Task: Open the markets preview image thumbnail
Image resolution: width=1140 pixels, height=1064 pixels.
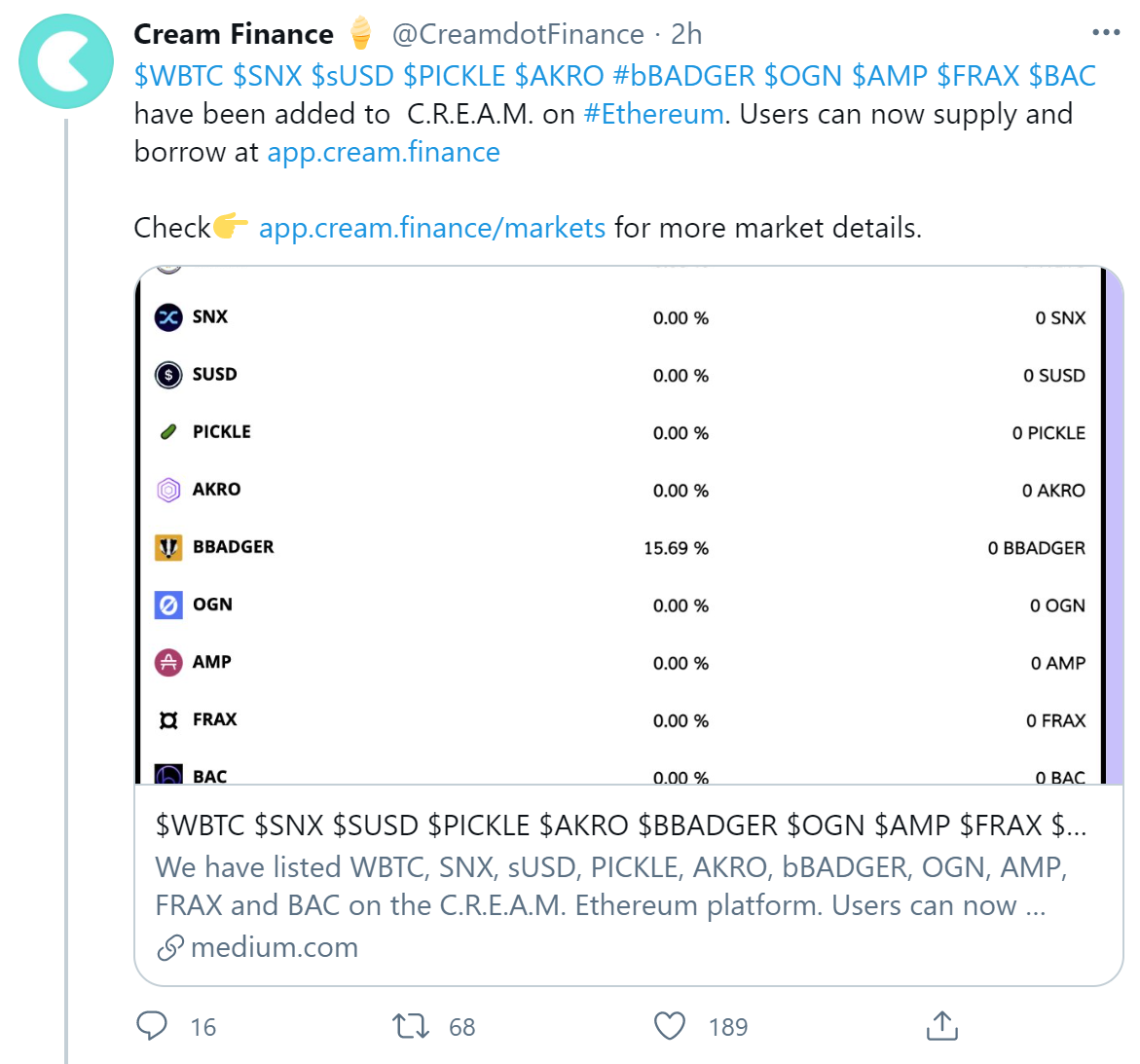Action: [629, 526]
